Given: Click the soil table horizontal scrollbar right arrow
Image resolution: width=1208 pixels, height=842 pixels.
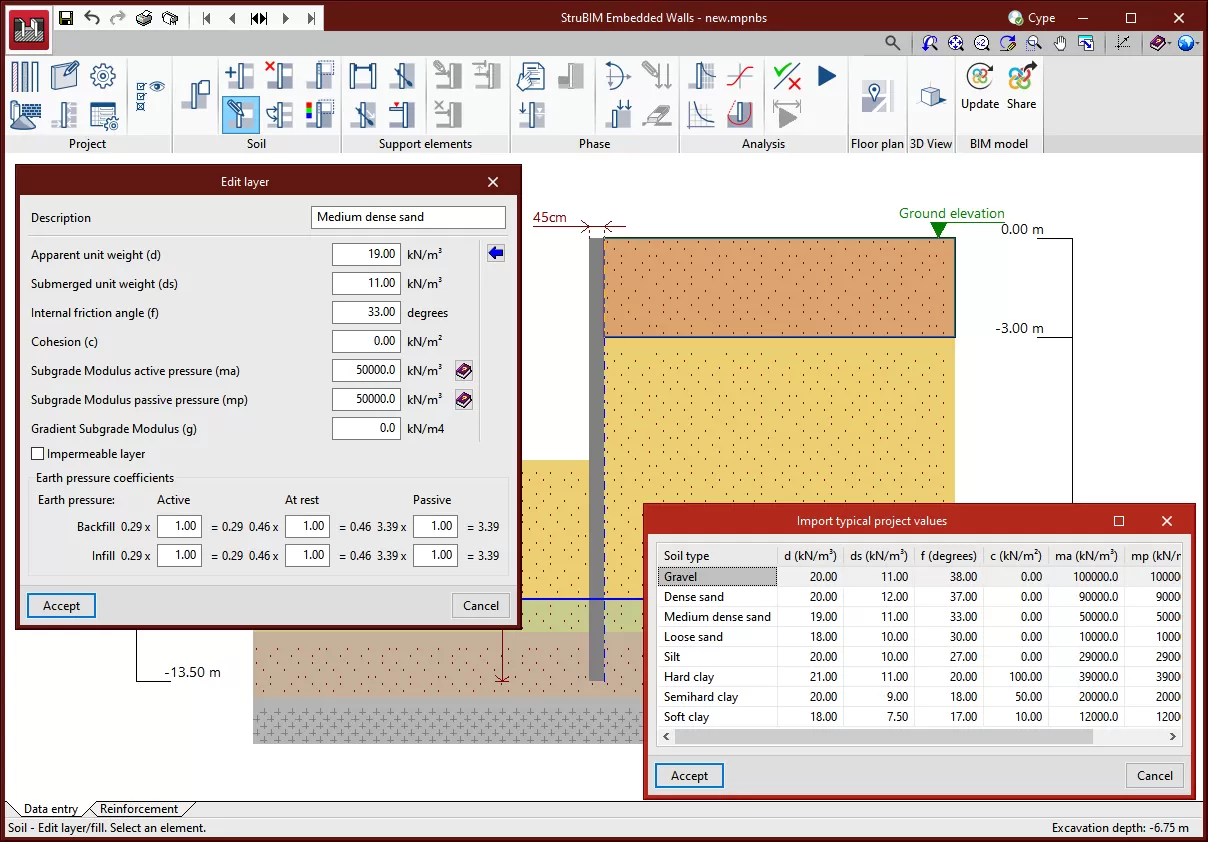Looking at the screenshot, I should click(1173, 736).
